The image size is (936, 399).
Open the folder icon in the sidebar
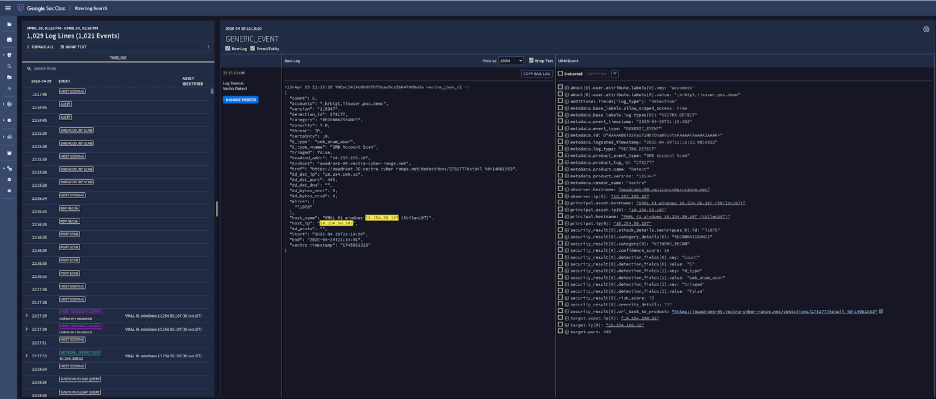pyautogui.click(x=9, y=77)
